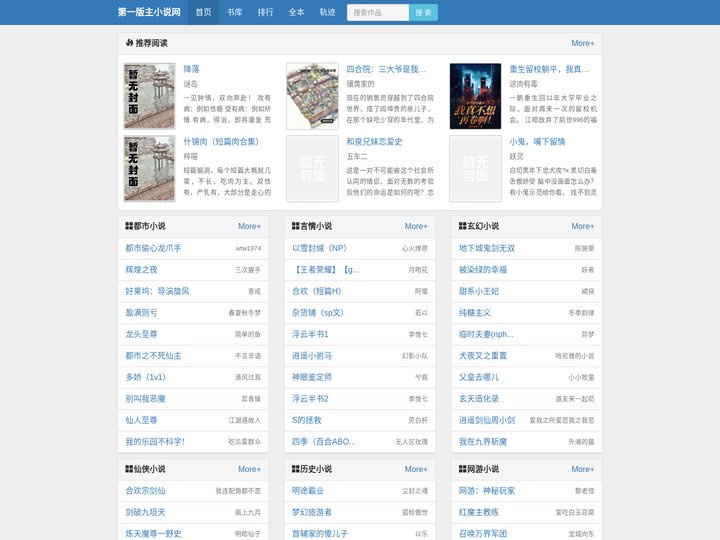Image resolution: width=720 pixels, height=540 pixels.
Task: Open the 书库 navigation tab
Action: [x=234, y=12]
